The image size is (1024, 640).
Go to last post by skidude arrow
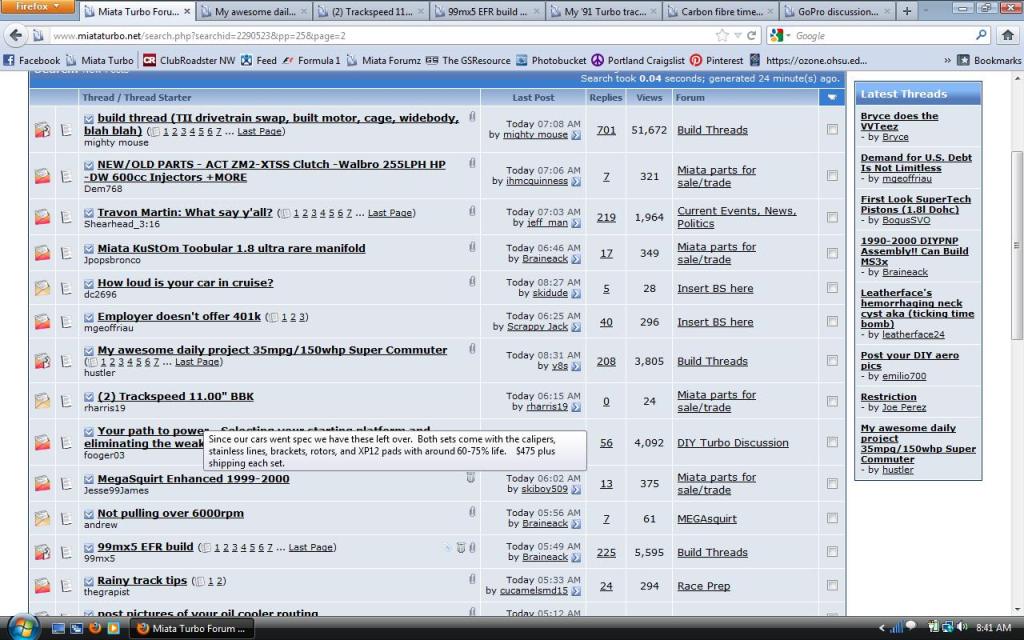(x=576, y=294)
